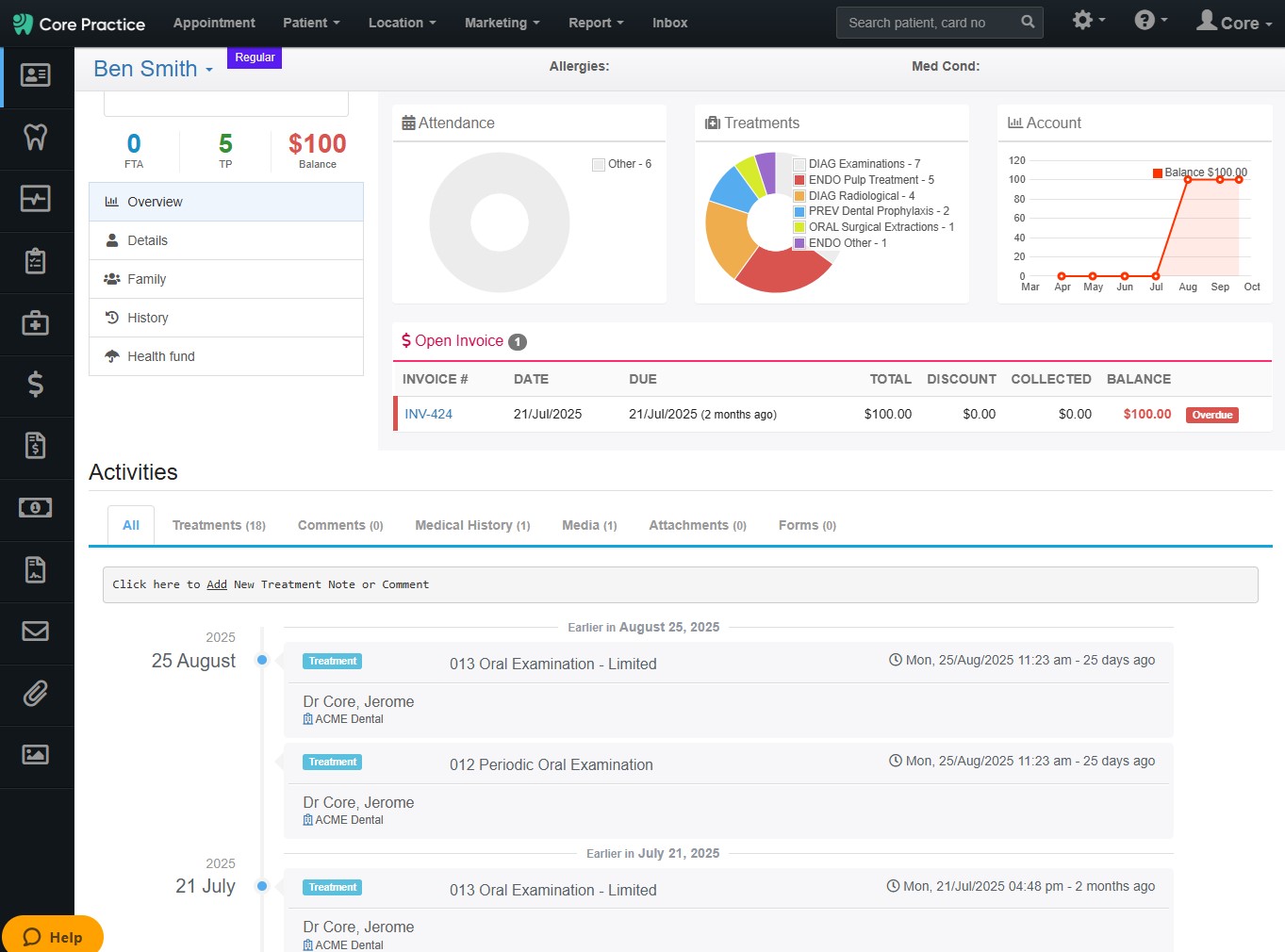Open the image media sidebar icon
This screenshot has width=1285, height=952.
[x=36, y=755]
